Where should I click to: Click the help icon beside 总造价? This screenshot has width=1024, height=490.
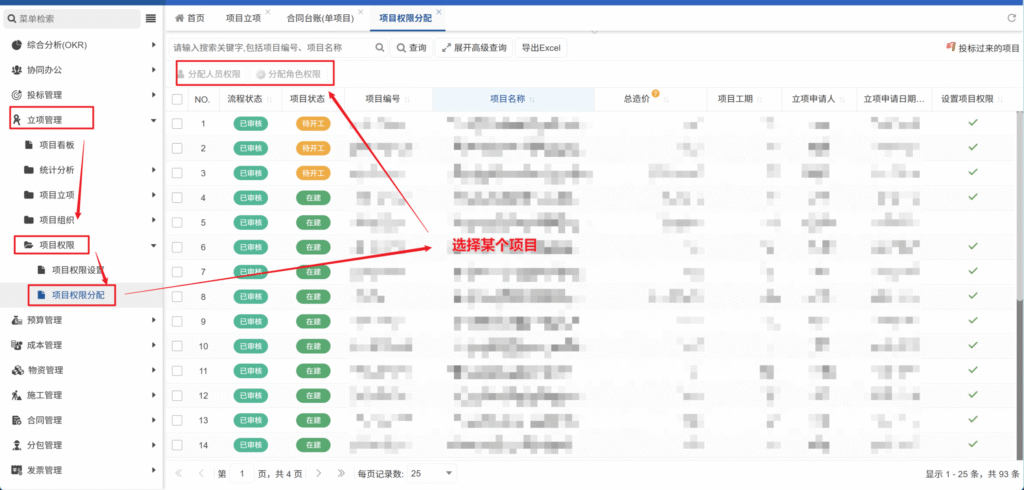point(656,95)
